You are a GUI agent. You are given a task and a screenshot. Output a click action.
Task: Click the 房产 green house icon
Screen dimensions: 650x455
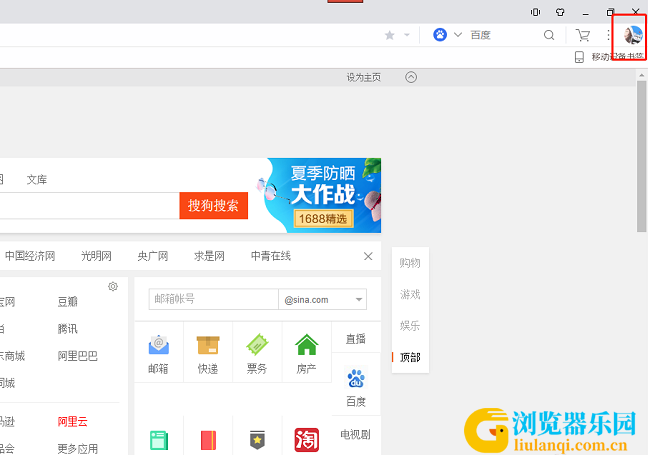coord(306,345)
